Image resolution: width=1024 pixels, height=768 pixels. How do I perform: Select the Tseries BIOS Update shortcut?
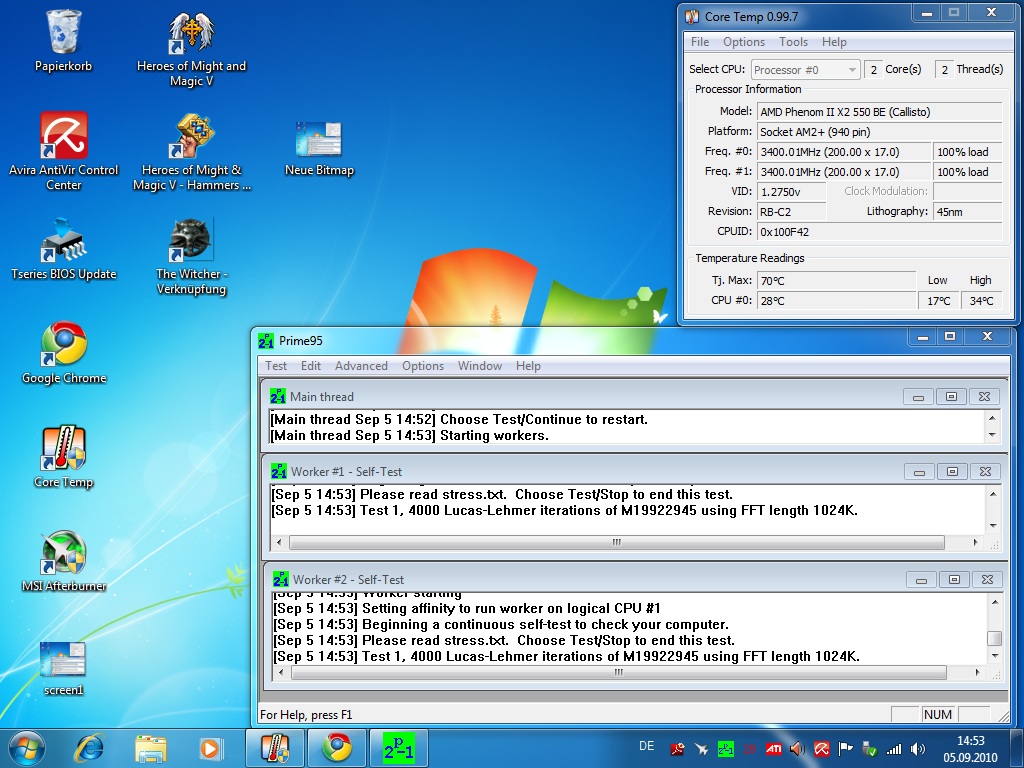63,249
